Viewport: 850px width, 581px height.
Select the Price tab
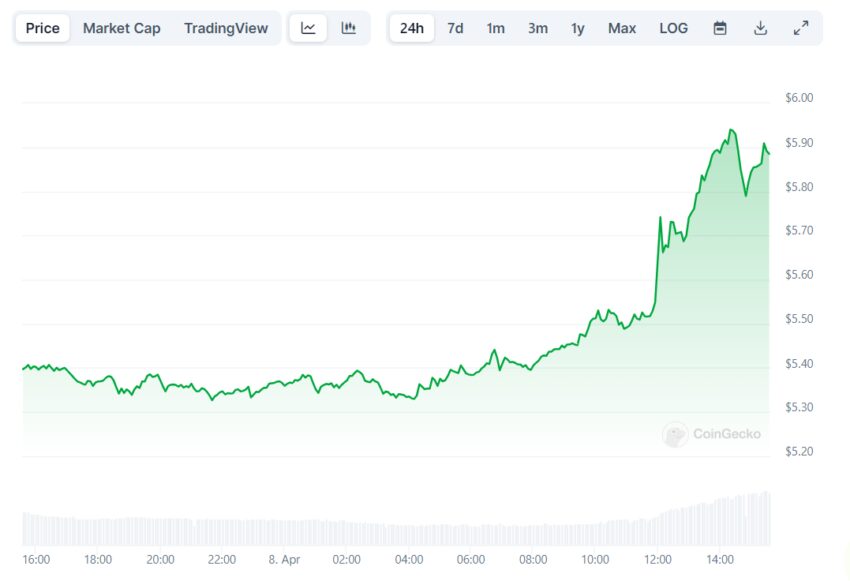42,28
